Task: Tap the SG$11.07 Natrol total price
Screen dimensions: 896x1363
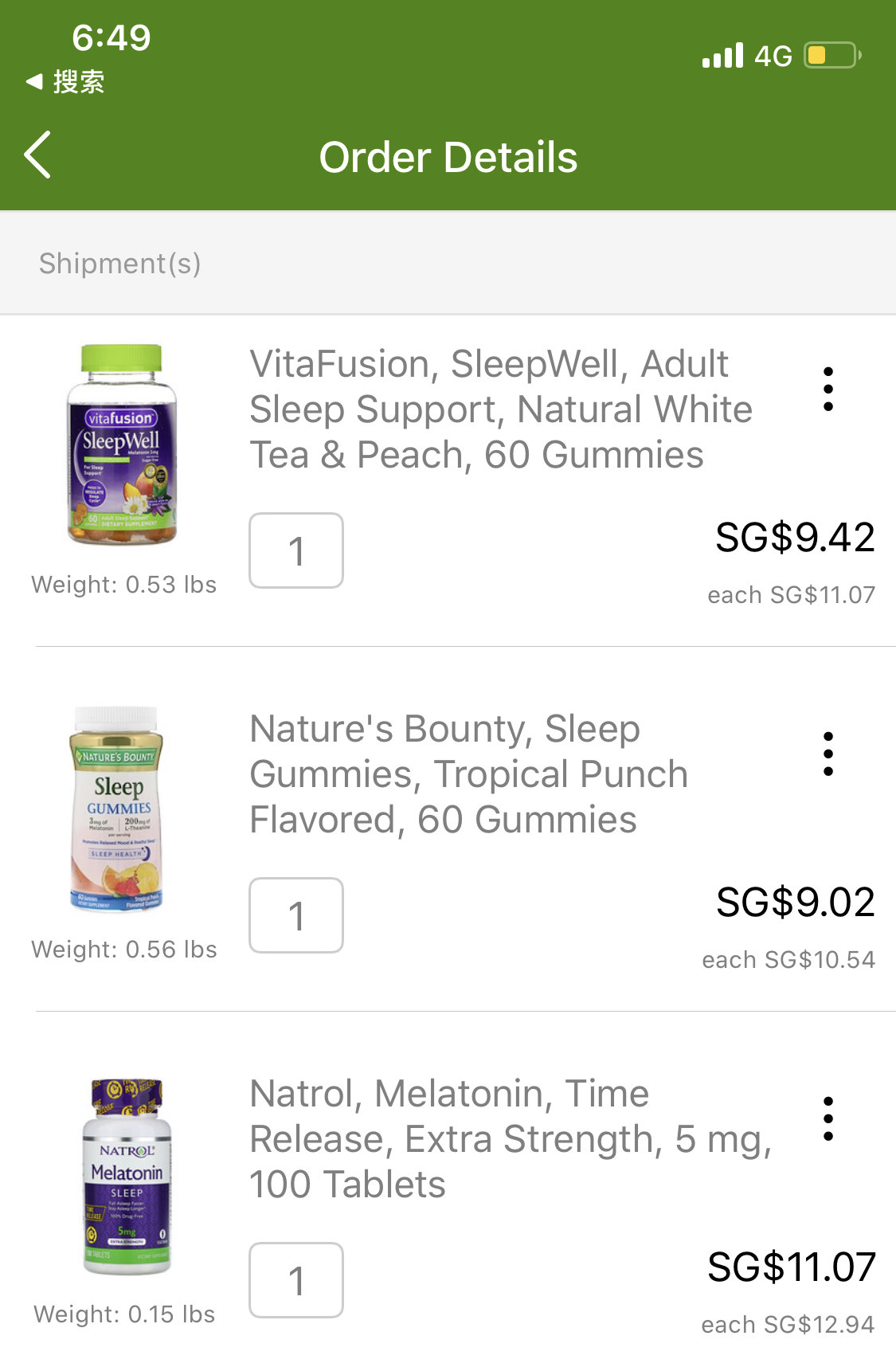Action: [x=792, y=1267]
